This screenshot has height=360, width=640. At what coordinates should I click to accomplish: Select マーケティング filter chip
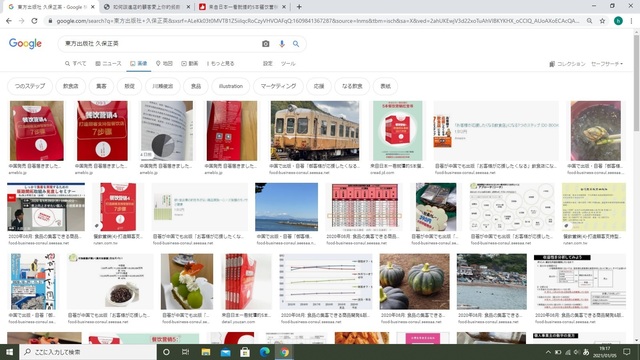[x=278, y=86]
